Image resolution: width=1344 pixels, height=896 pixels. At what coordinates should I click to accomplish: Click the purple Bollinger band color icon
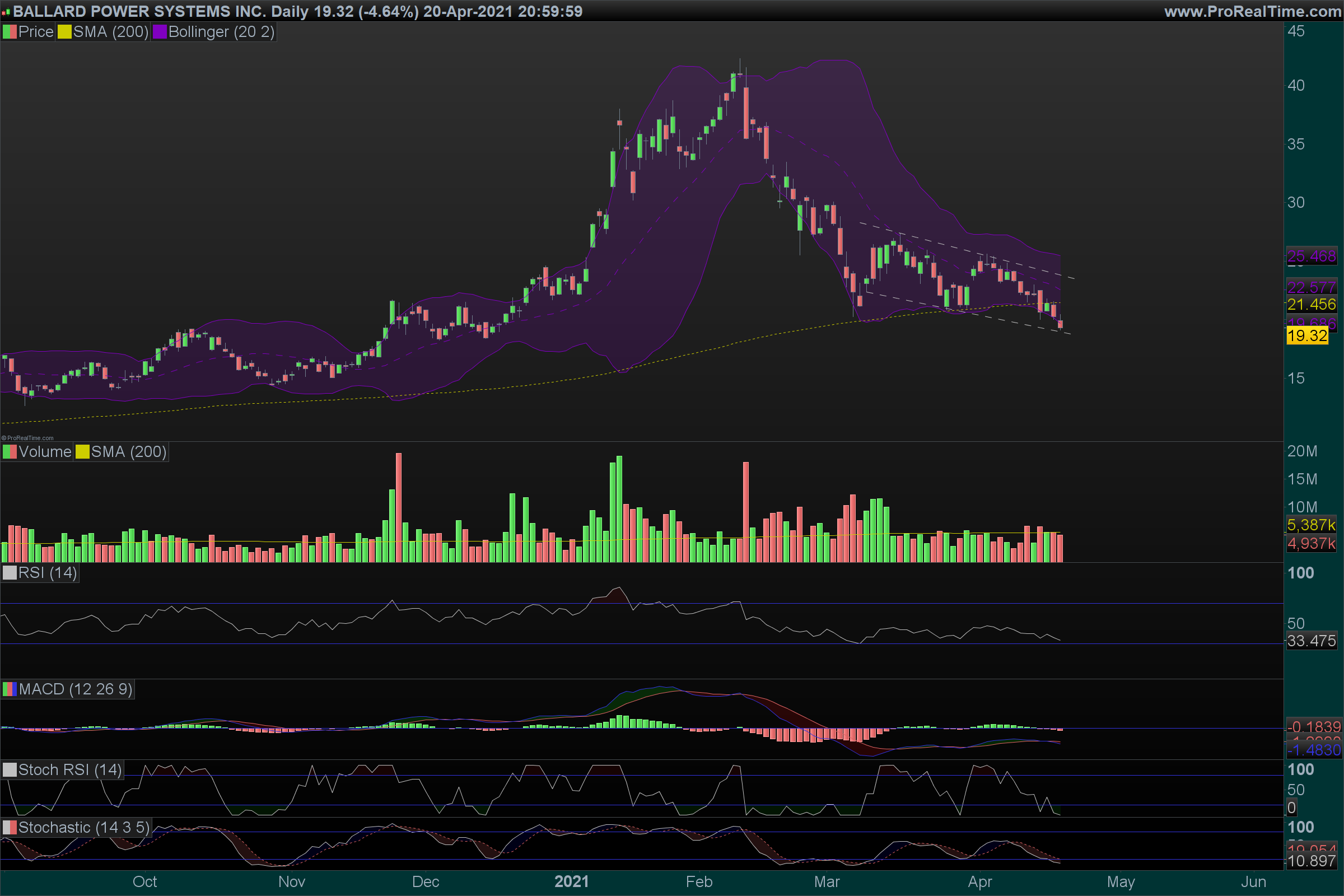pyautogui.click(x=160, y=32)
